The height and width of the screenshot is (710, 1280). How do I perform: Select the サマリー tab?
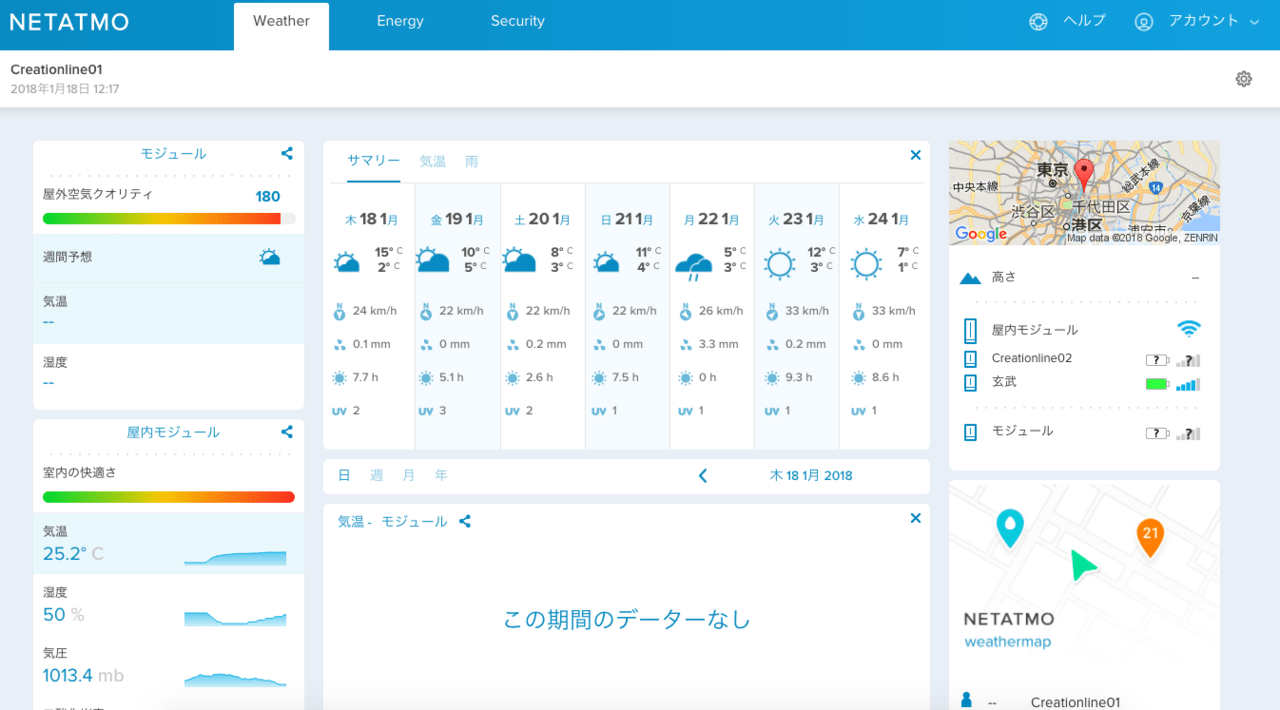click(x=373, y=161)
